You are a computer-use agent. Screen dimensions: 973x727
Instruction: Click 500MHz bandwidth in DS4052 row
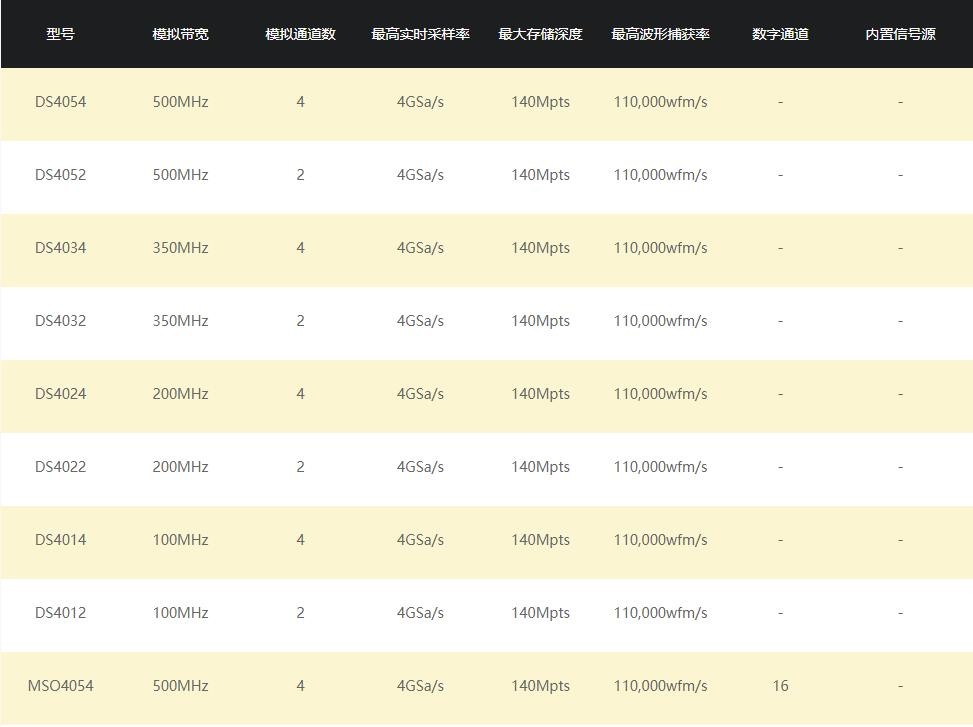coord(181,175)
